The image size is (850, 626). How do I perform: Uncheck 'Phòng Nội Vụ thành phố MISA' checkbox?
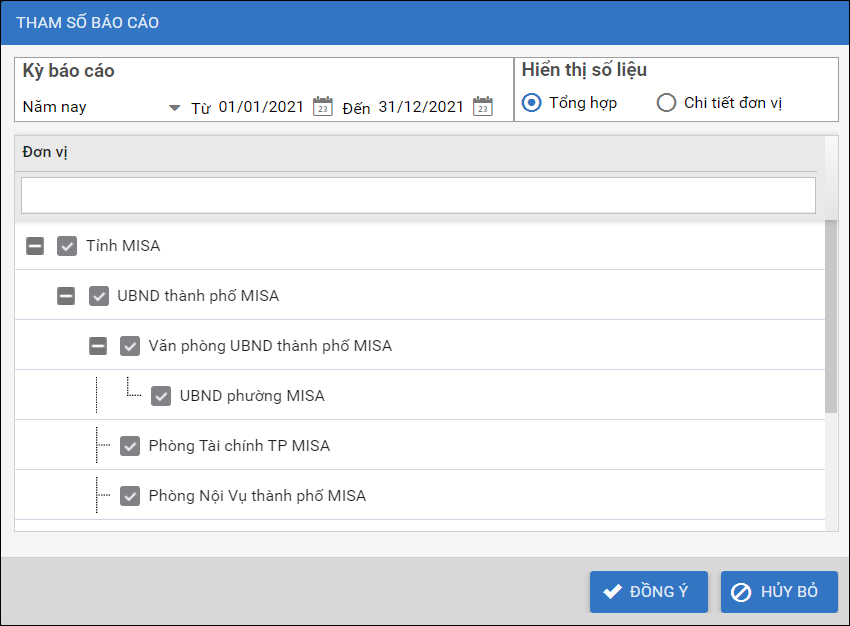click(x=130, y=496)
